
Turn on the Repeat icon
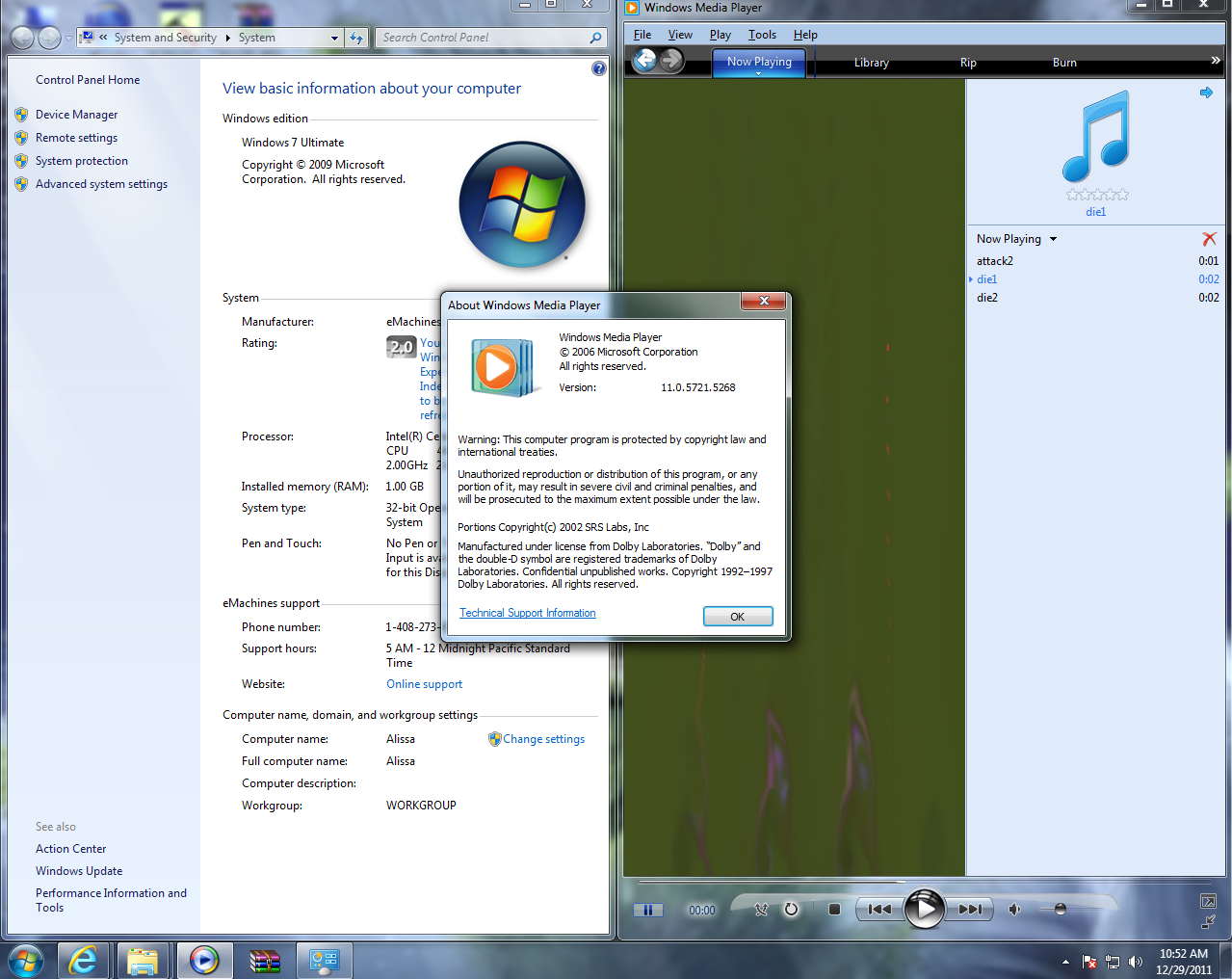coord(791,909)
